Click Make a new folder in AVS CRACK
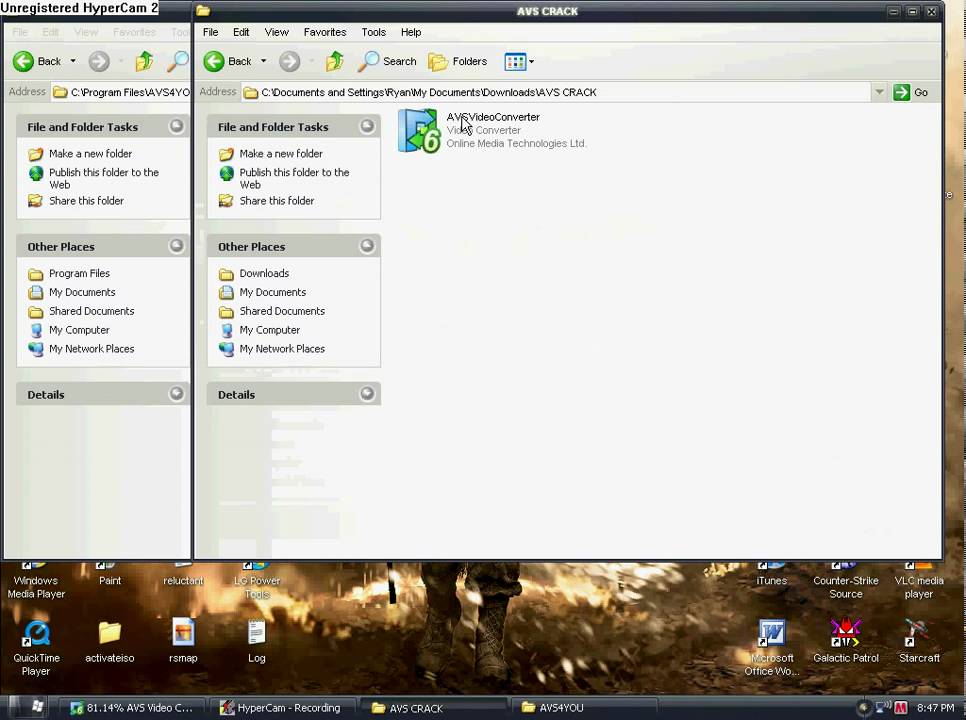966x720 pixels. click(x=281, y=153)
